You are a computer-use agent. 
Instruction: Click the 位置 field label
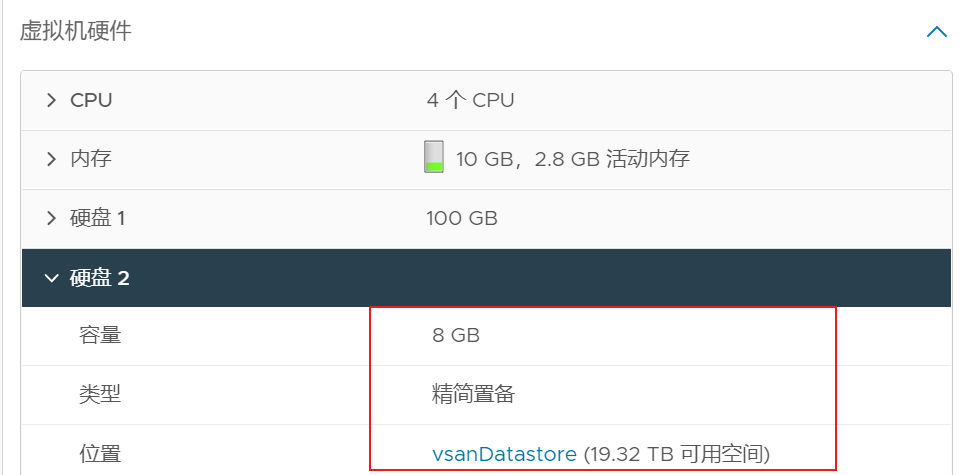(100, 454)
